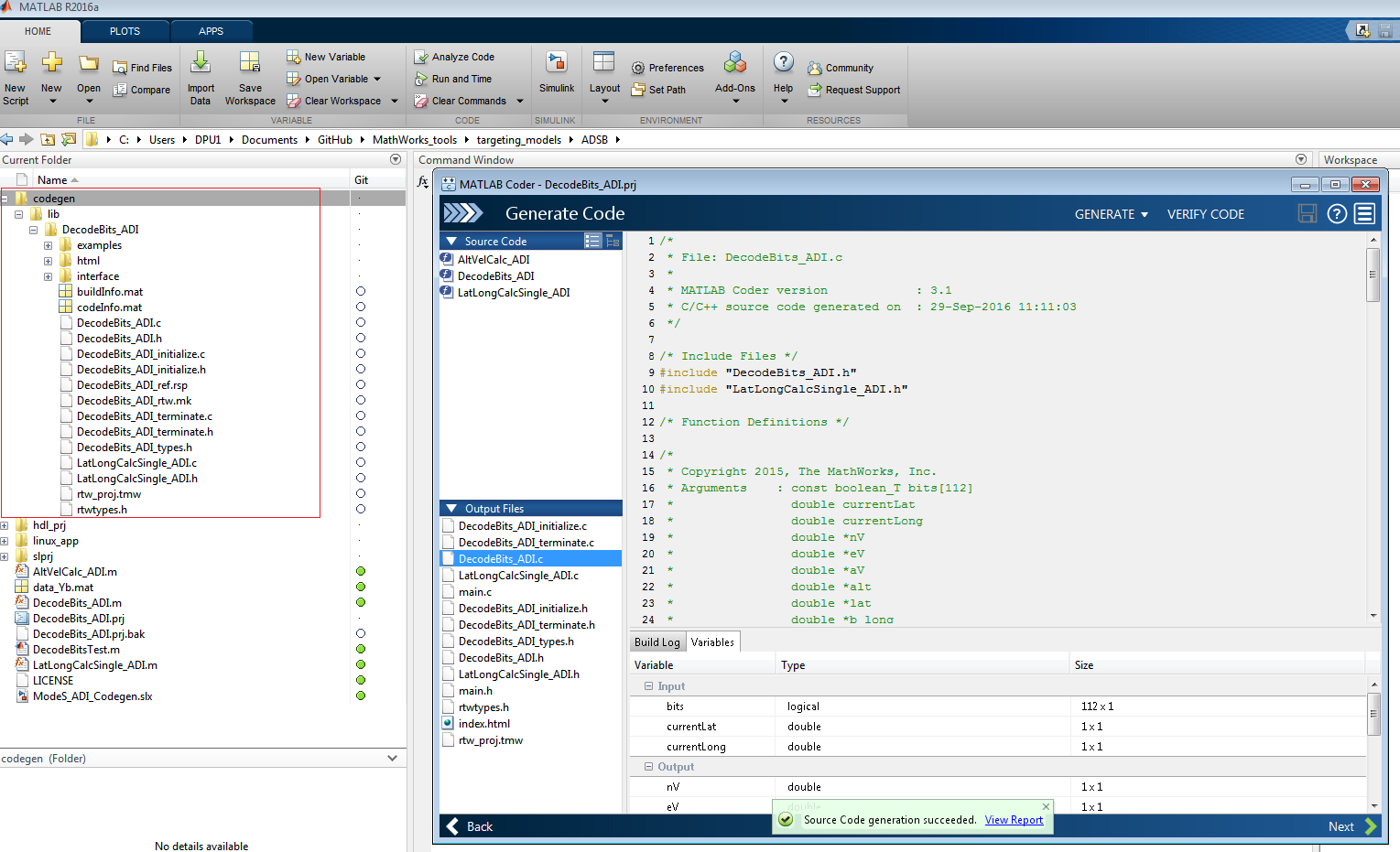Switch to the APPS ribbon tab
1400x852 pixels.
pyautogui.click(x=212, y=31)
